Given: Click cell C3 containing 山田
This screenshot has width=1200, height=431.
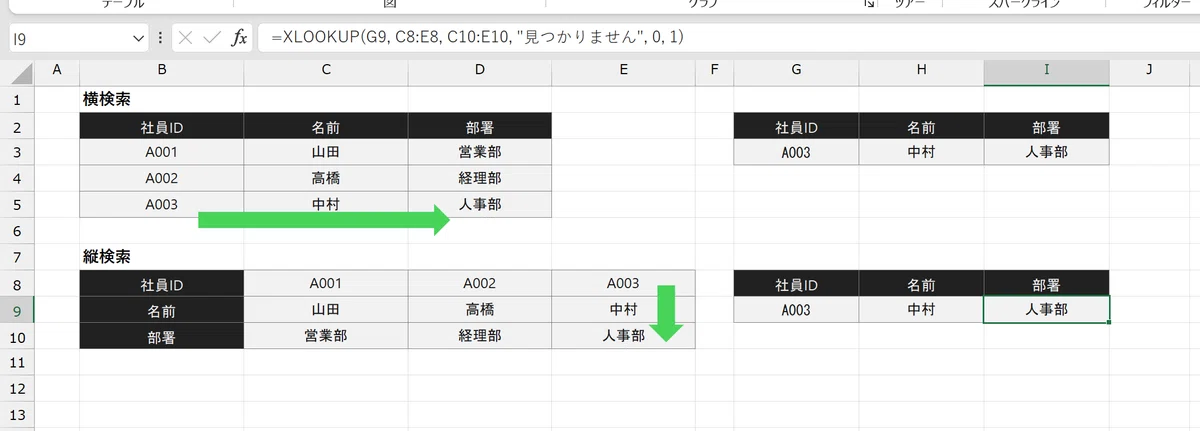Looking at the screenshot, I should [325, 152].
